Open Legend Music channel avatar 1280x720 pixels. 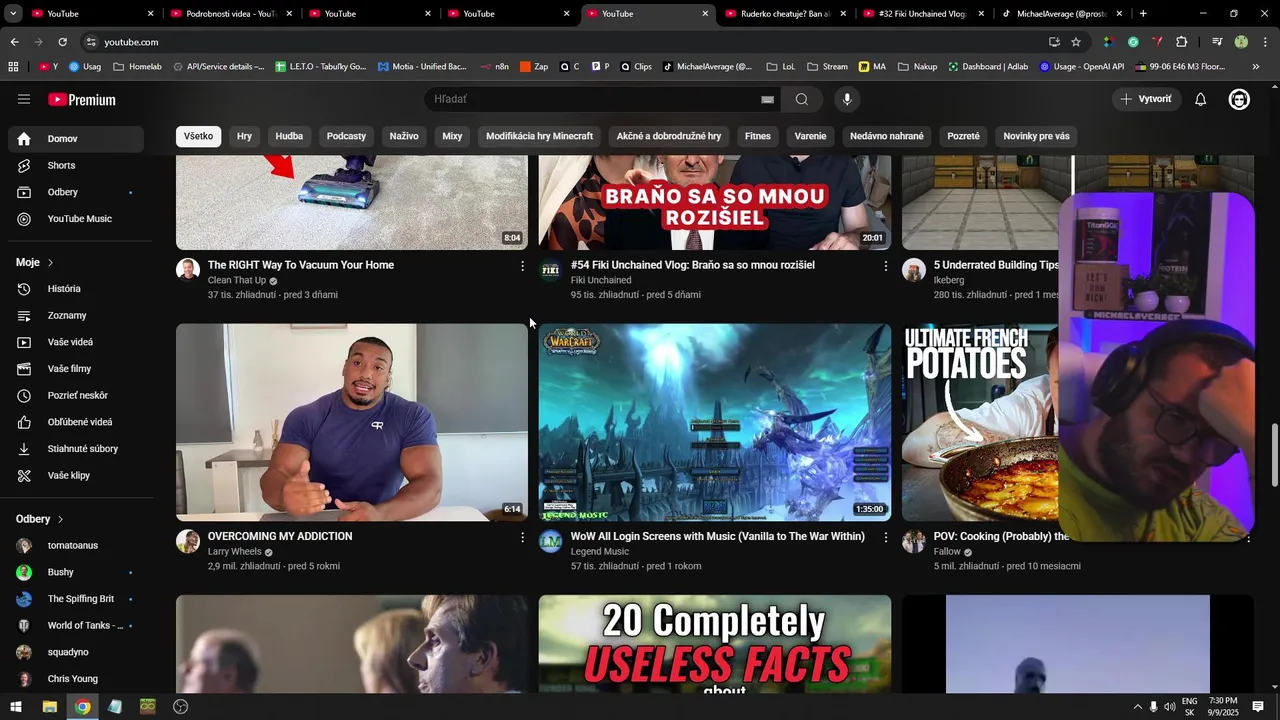pos(551,541)
